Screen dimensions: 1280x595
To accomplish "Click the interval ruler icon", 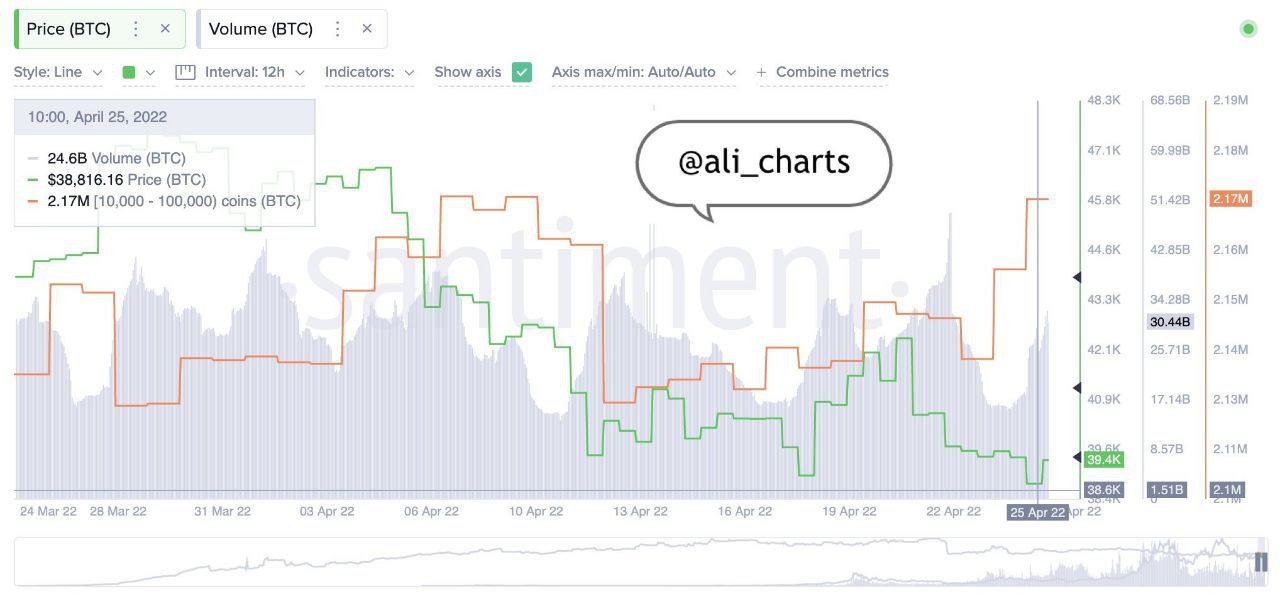I will point(185,72).
